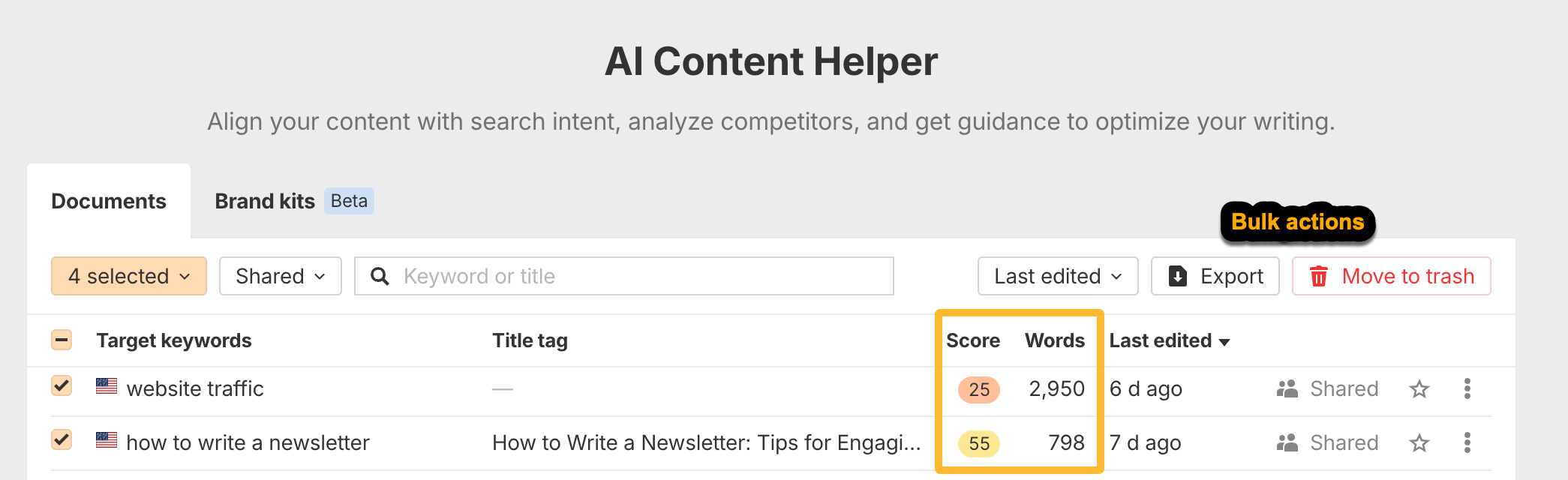Click the sort arrow on Last edited column
Viewport: 1568px width, 480px height.
click(1224, 341)
